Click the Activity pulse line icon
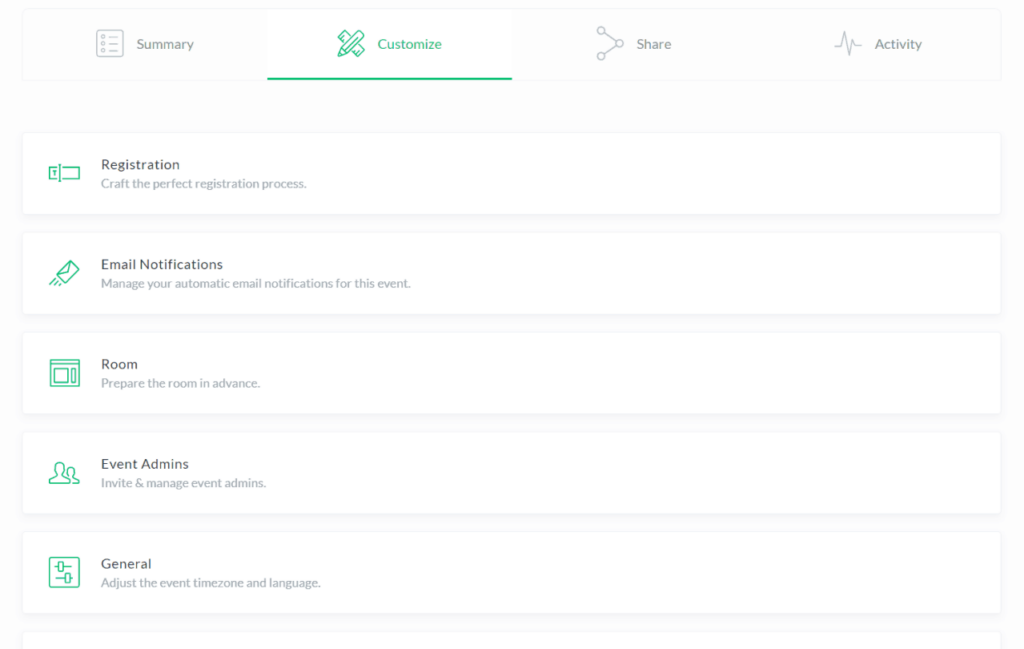This screenshot has height=649, width=1024. click(848, 44)
